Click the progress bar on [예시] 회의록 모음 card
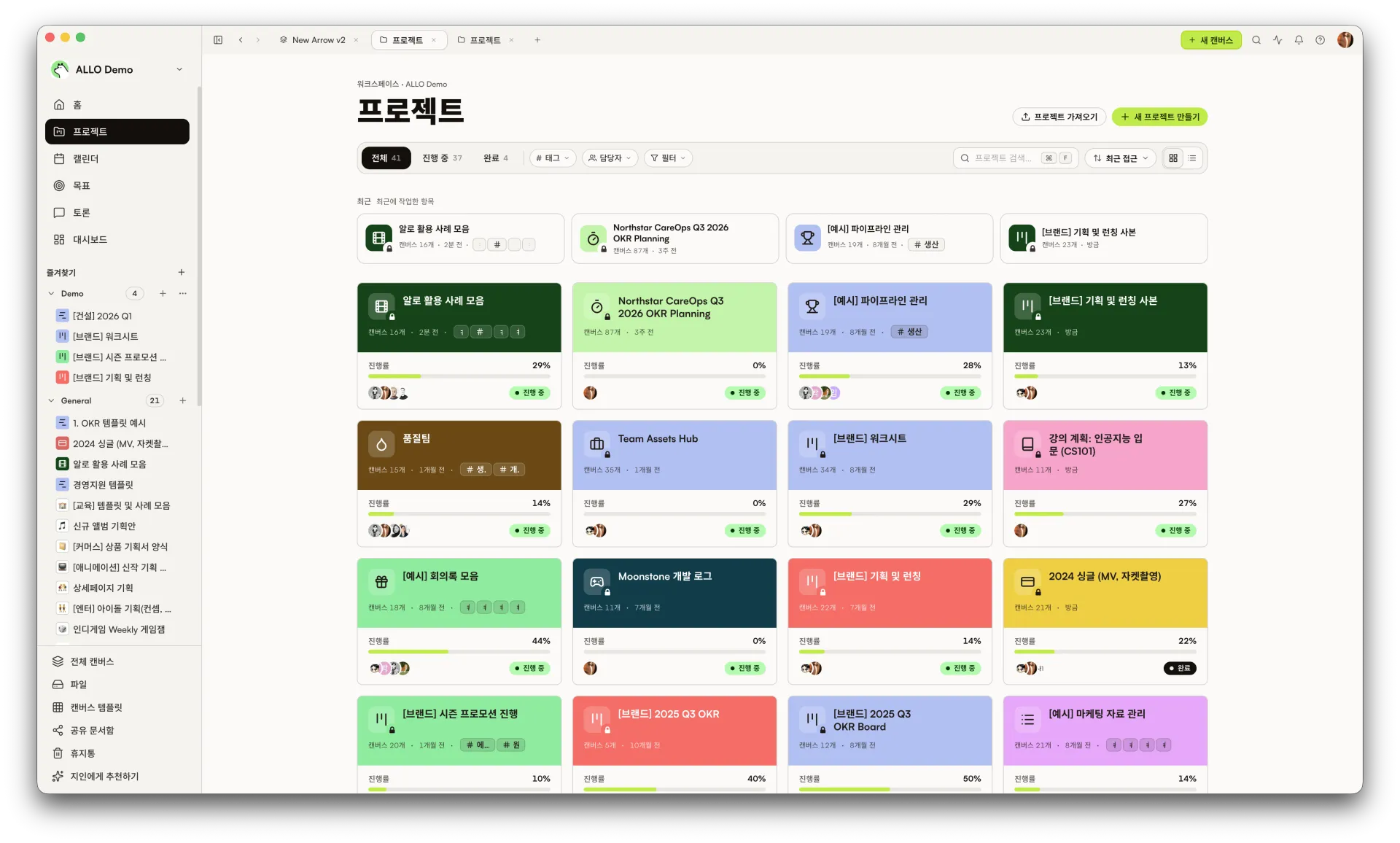This screenshot has width=1400, height=843. (x=459, y=652)
